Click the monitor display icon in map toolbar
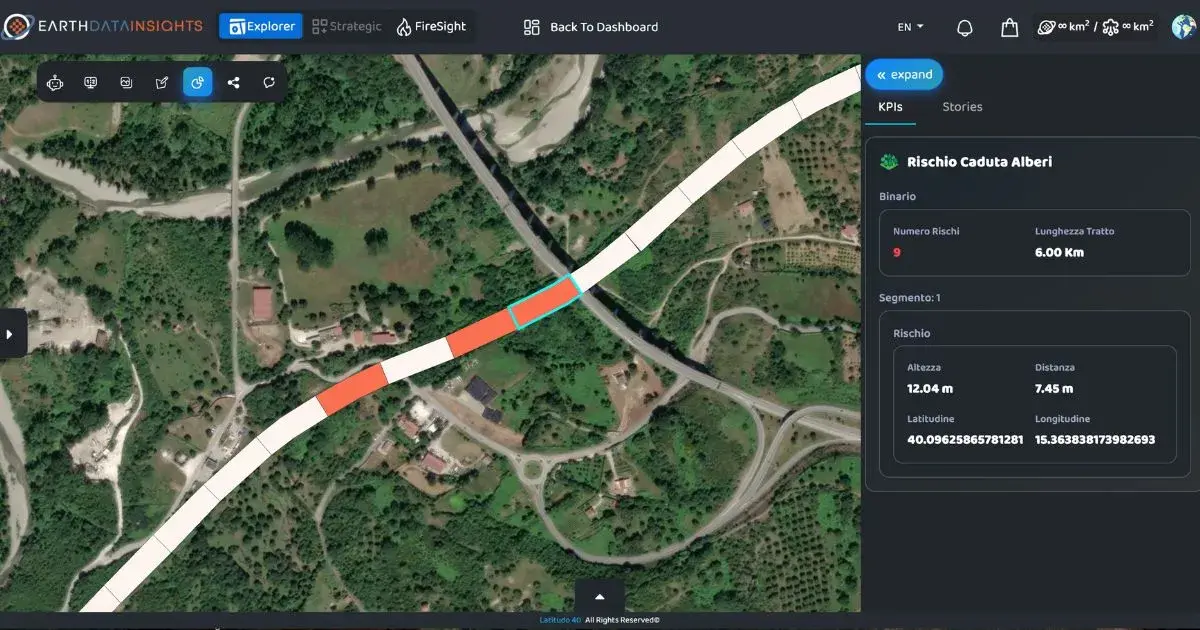Screen dimensions: 1200x630 tap(91, 83)
